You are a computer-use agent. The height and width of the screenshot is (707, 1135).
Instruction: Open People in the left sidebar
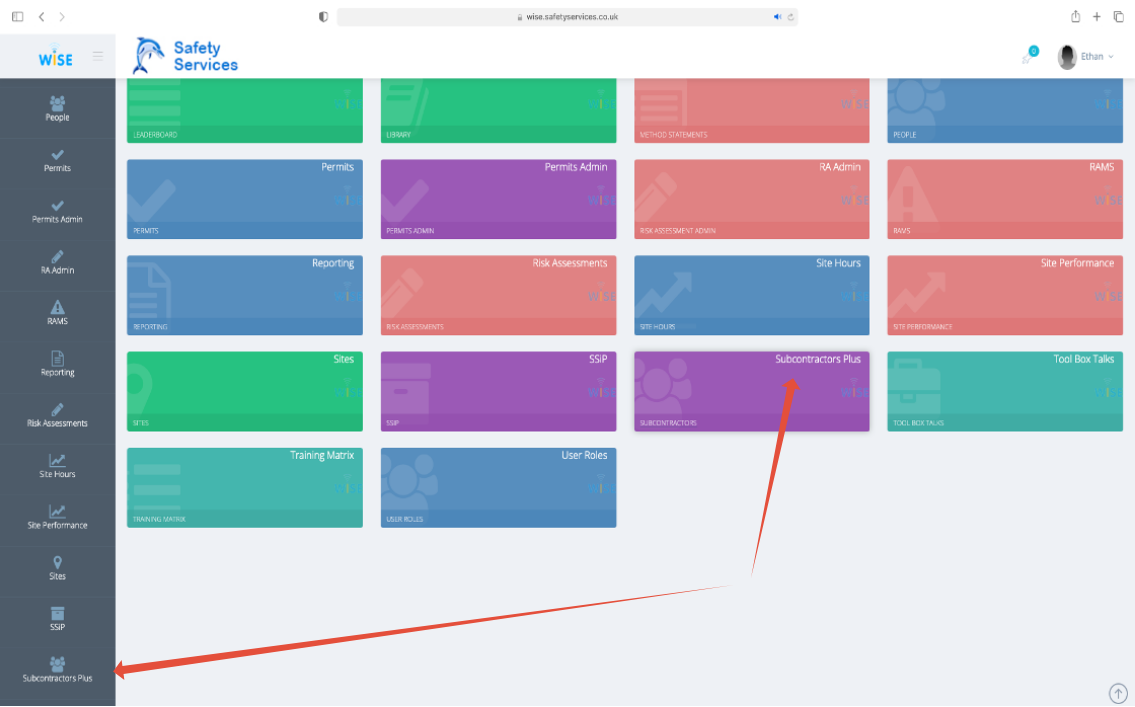57,109
